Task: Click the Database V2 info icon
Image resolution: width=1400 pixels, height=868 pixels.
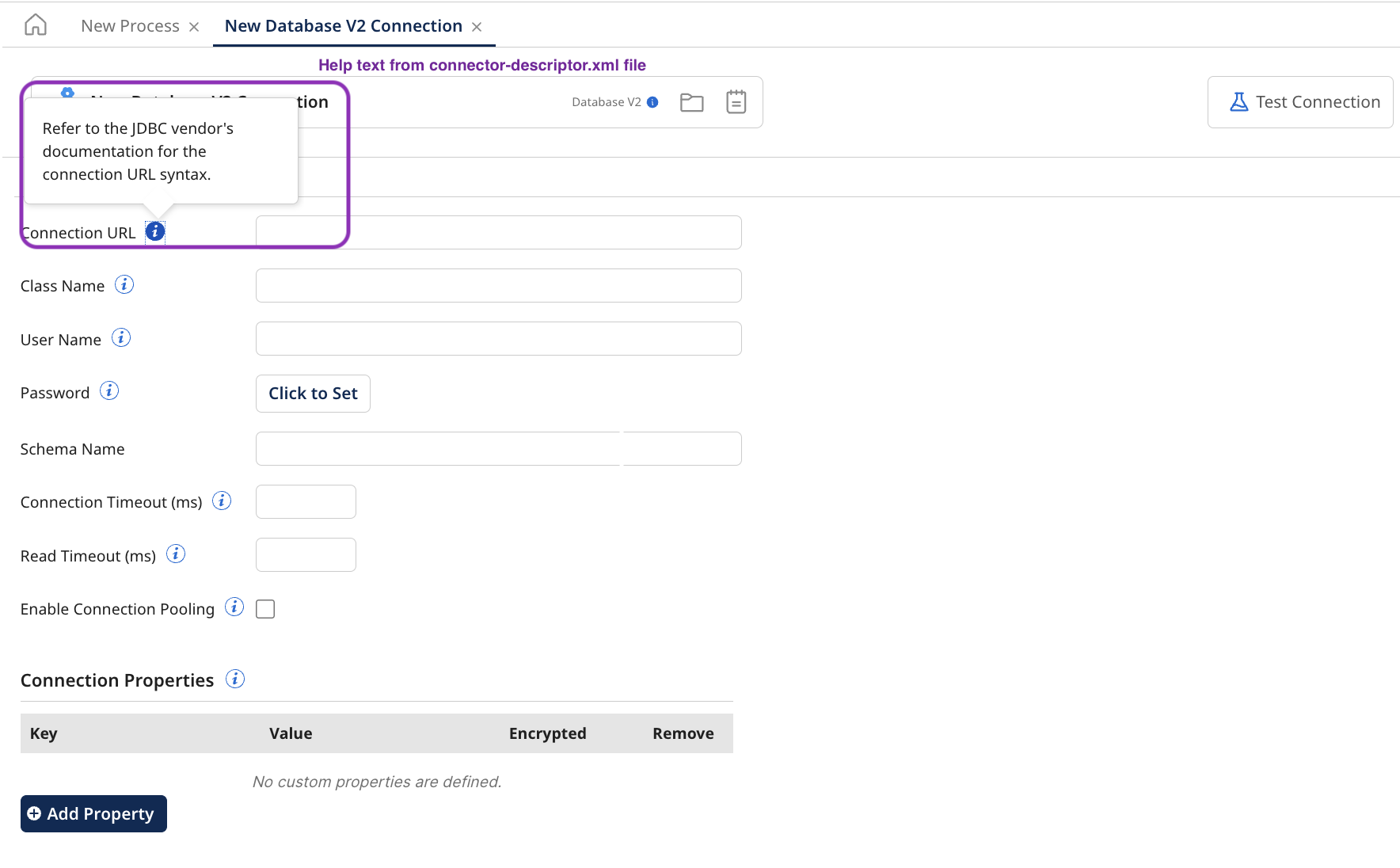Action: (x=652, y=101)
